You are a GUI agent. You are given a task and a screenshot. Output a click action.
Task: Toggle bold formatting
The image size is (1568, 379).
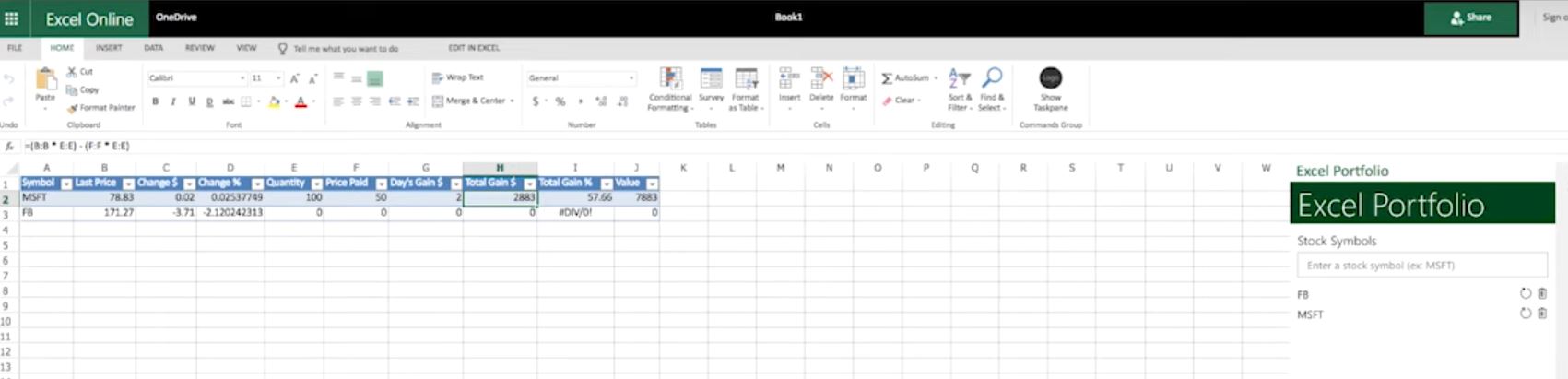(155, 101)
